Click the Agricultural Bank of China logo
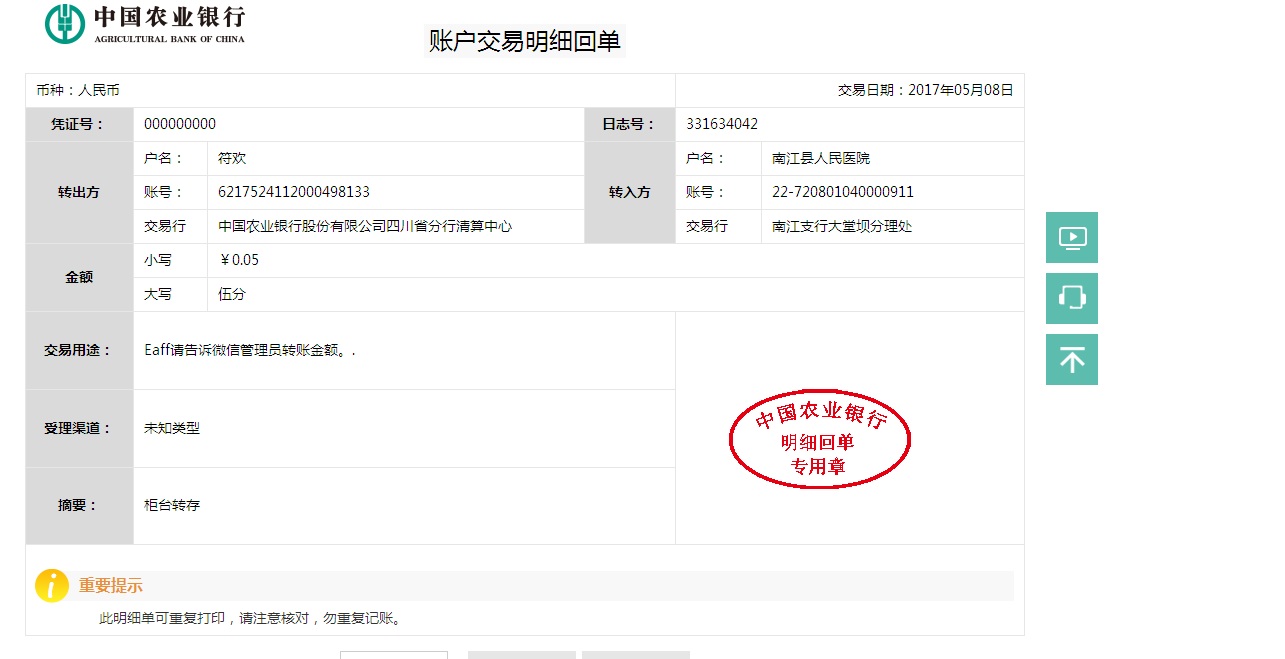Screen dimensions: 1285x659 click(145, 24)
